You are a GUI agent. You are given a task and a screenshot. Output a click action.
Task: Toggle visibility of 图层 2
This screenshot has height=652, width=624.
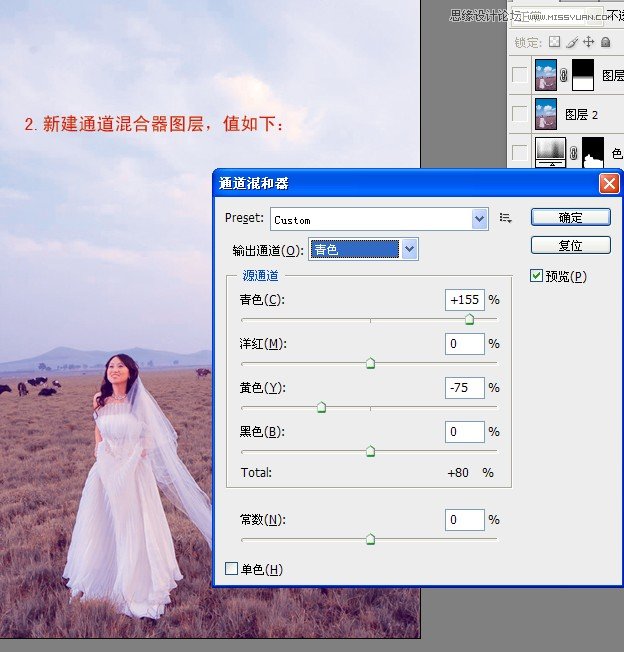coord(520,114)
